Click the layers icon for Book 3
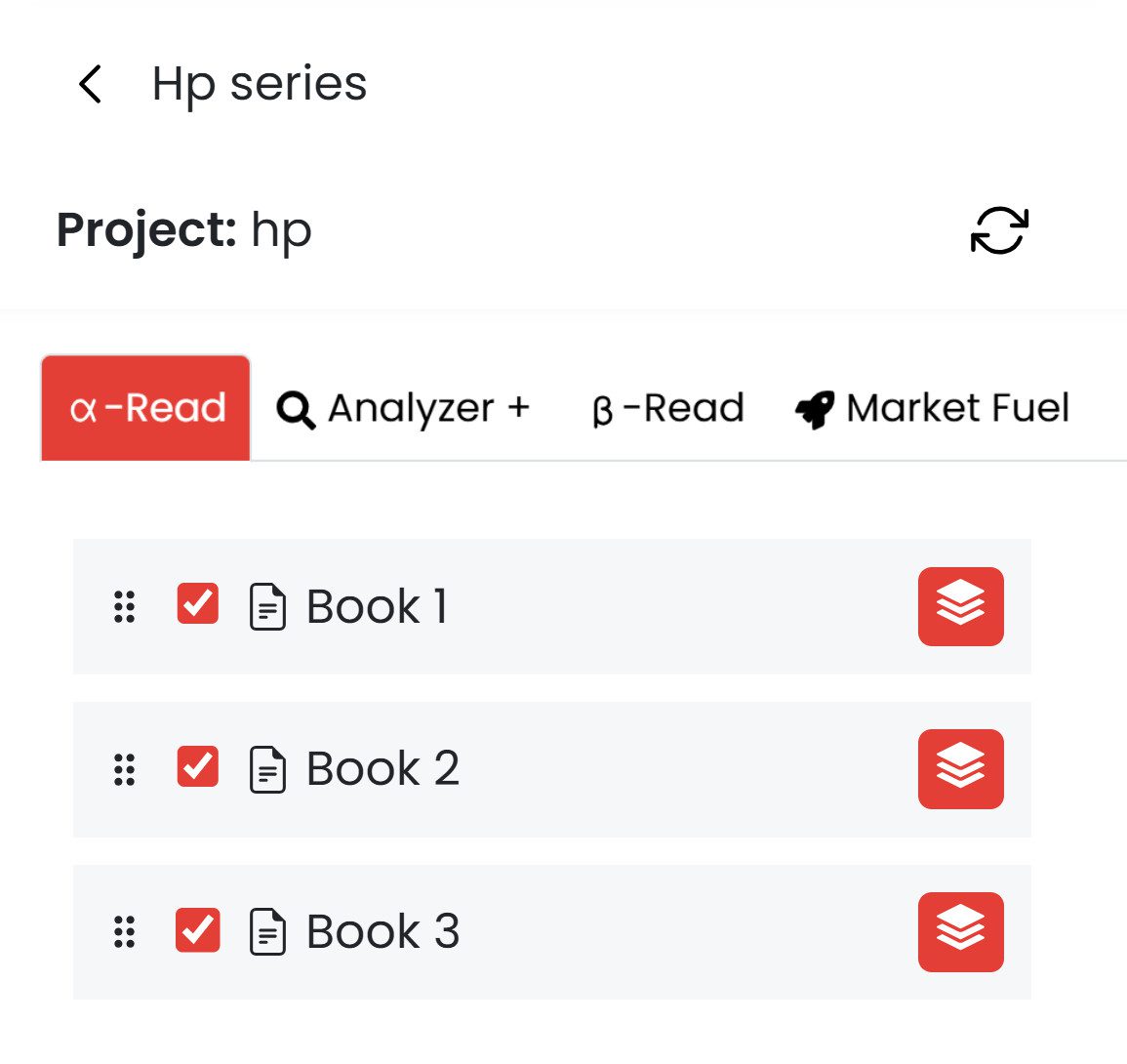The height and width of the screenshot is (1064, 1127). tap(960, 932)
